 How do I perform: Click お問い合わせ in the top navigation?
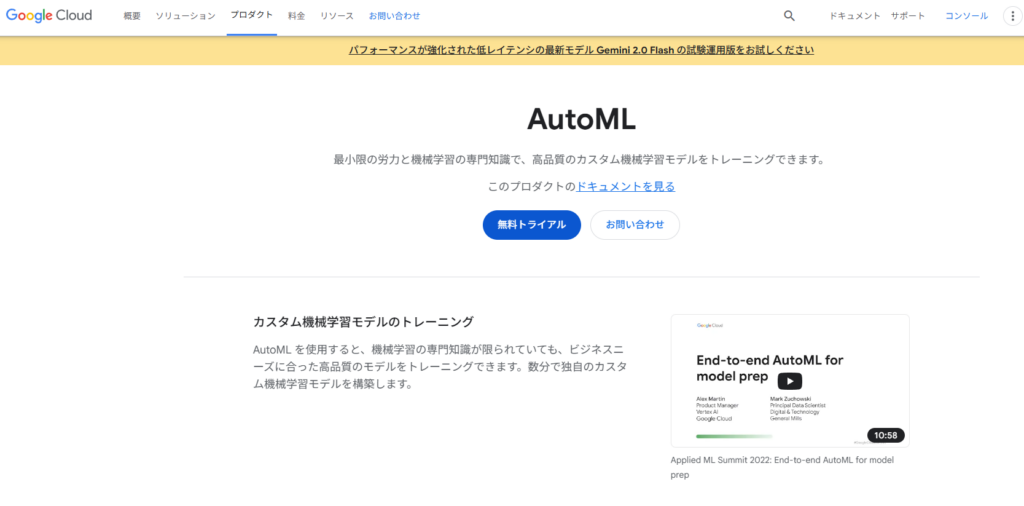(394, 16)
